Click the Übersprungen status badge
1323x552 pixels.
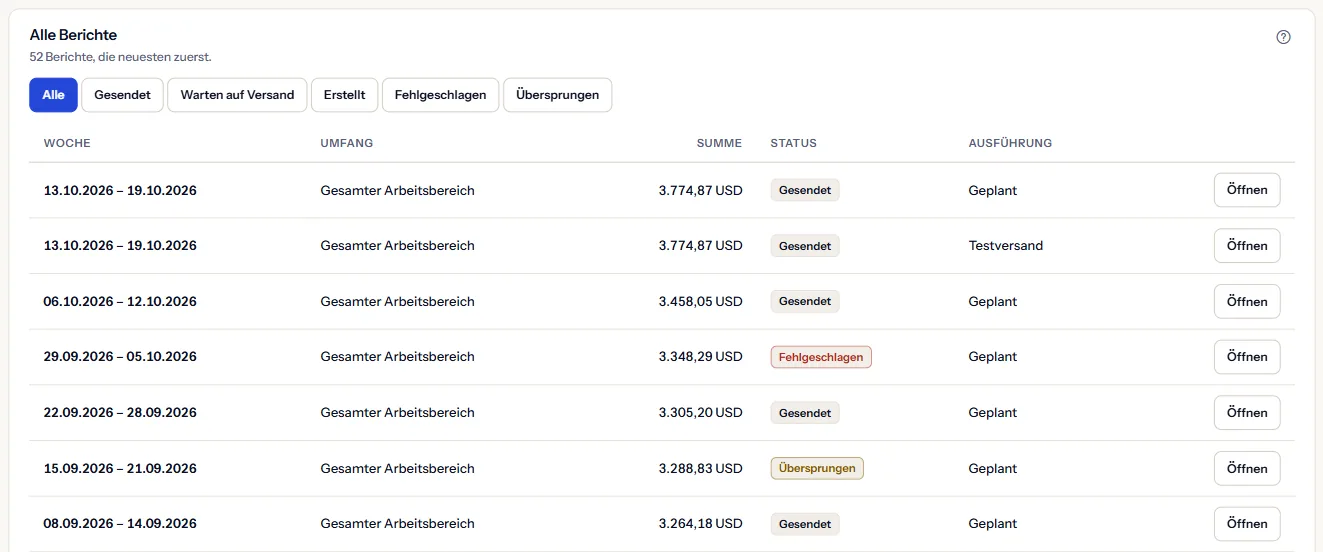[x=817, y=468]
